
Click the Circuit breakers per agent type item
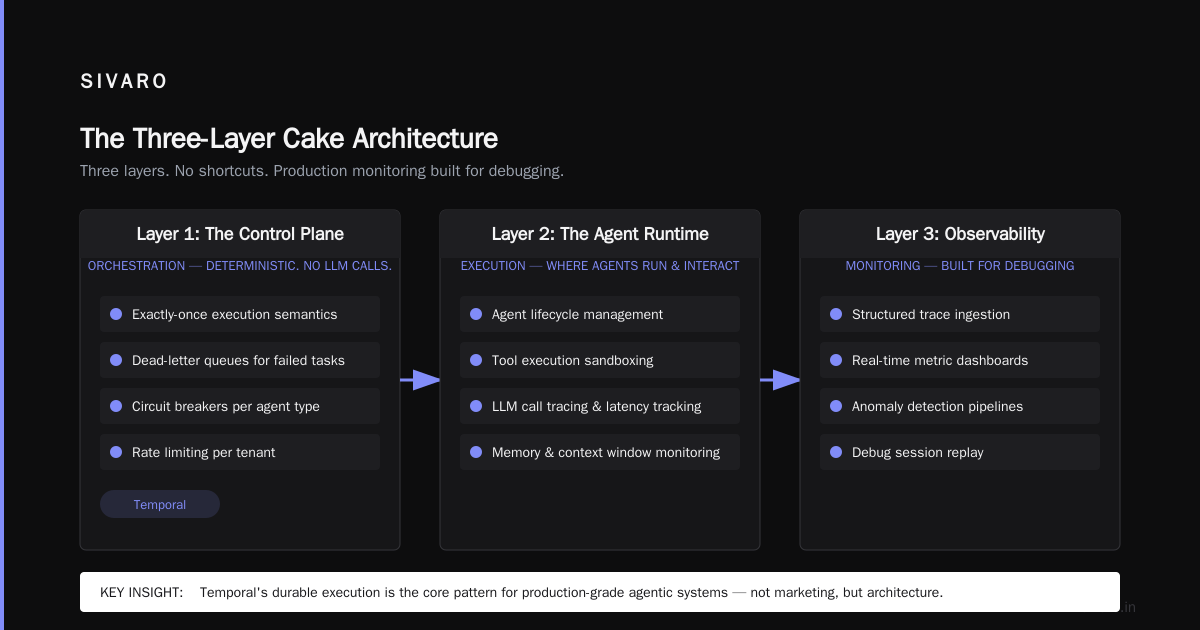tap(240, 406)
